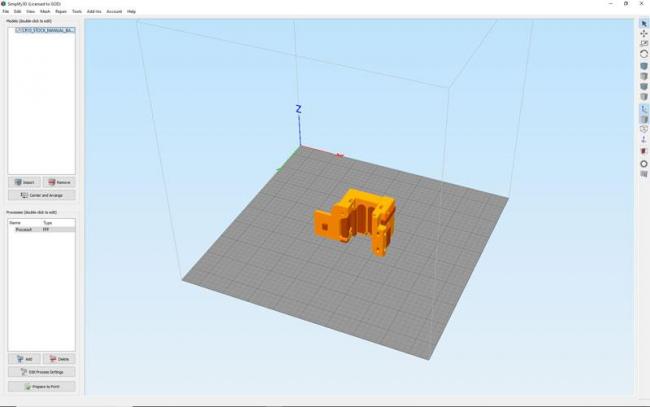Click Center and Arrange button
The height and width of the screenshot is (407, 650).
(41, 195)
